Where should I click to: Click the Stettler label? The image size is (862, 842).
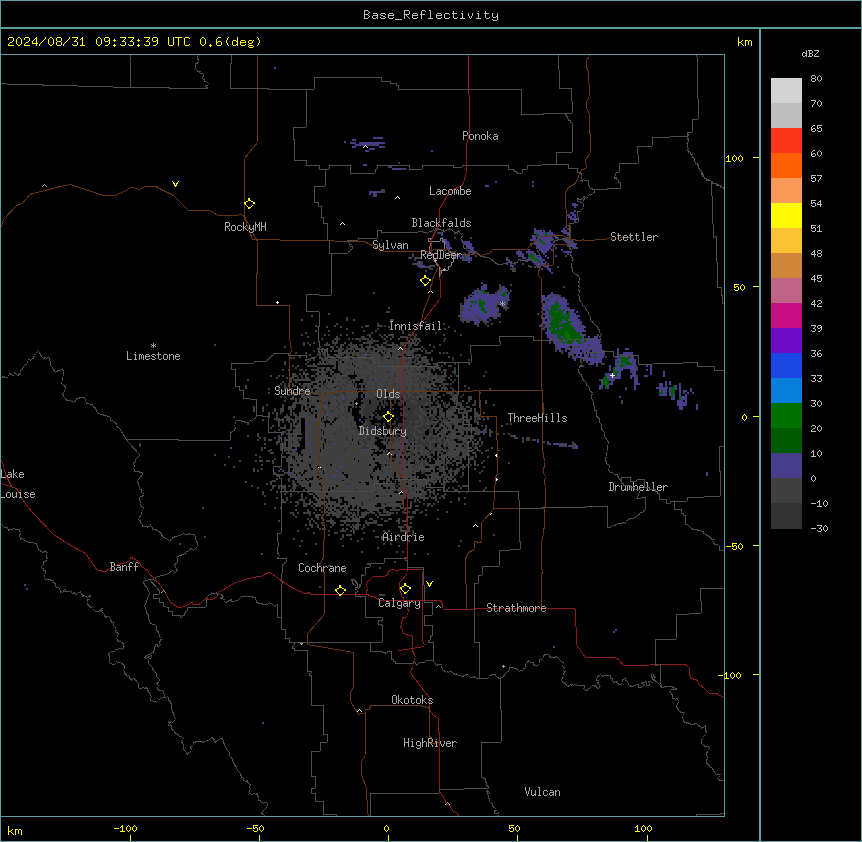(634, 237)
